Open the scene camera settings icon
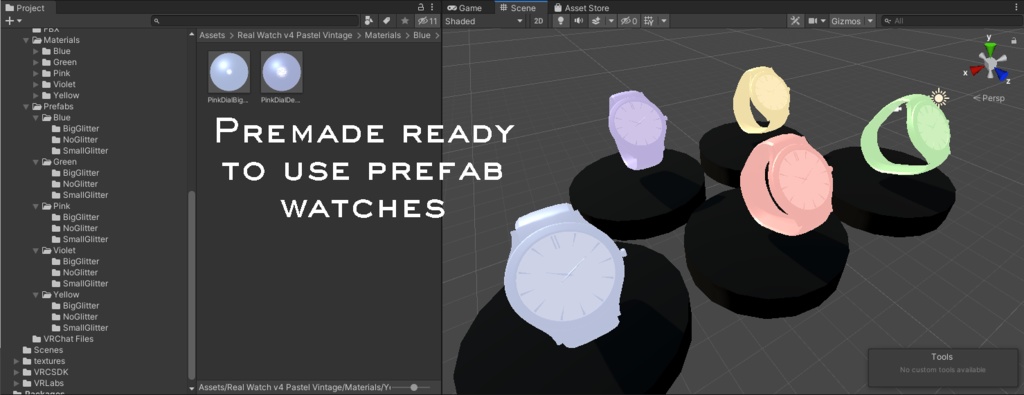This screenshot has width=1024, height=395. 812,21
